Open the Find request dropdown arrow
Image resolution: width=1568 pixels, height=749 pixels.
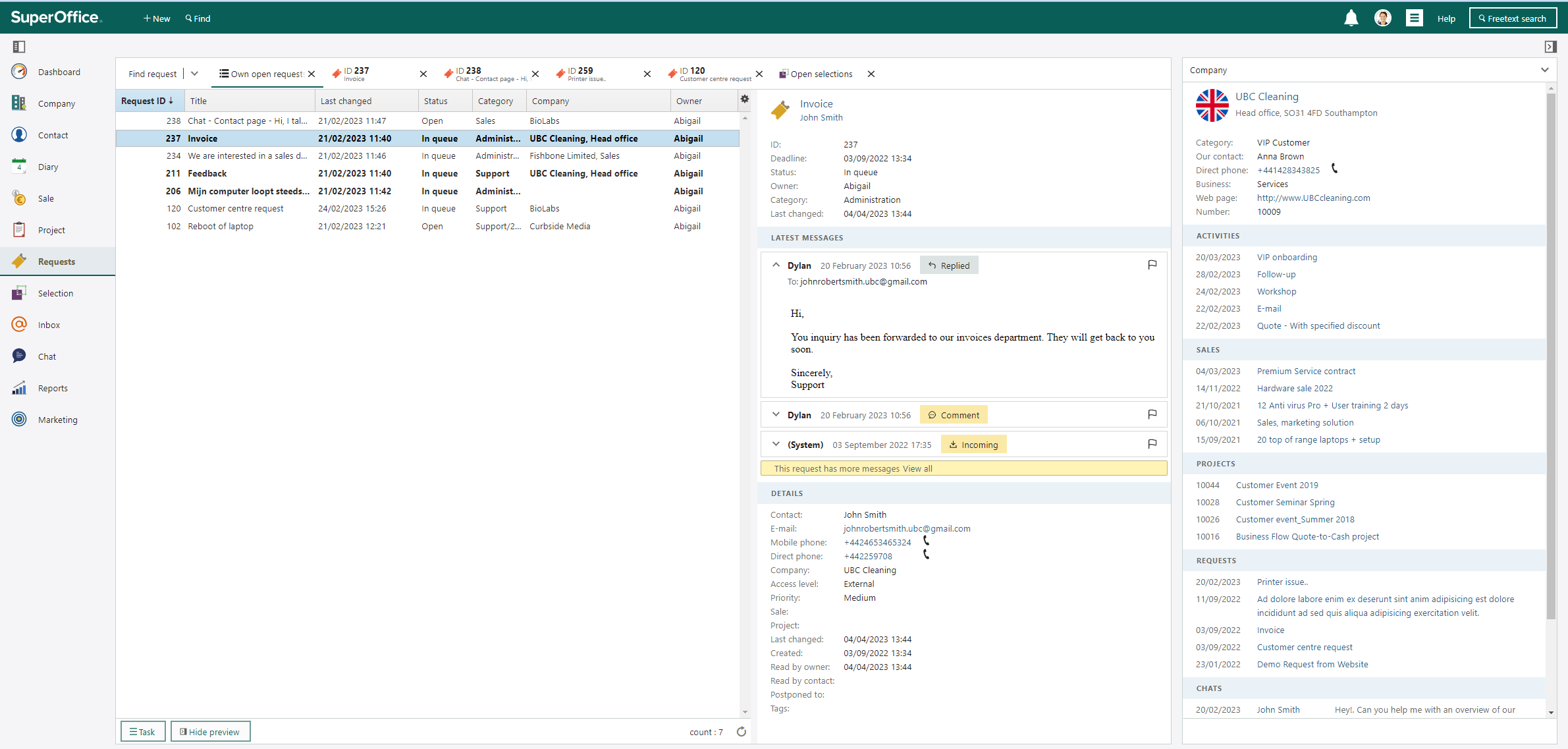click(195, 74)
